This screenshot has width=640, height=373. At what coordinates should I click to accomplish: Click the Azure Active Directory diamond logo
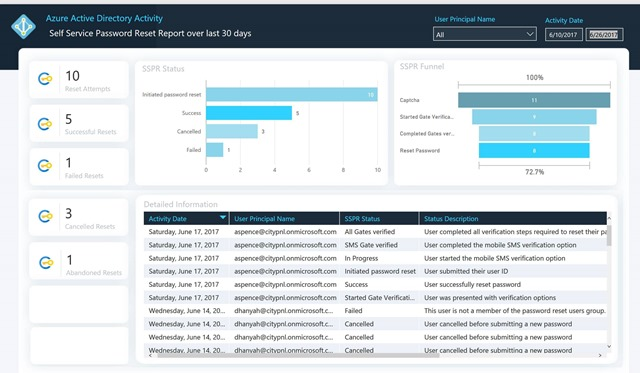(x=23, y=27)
